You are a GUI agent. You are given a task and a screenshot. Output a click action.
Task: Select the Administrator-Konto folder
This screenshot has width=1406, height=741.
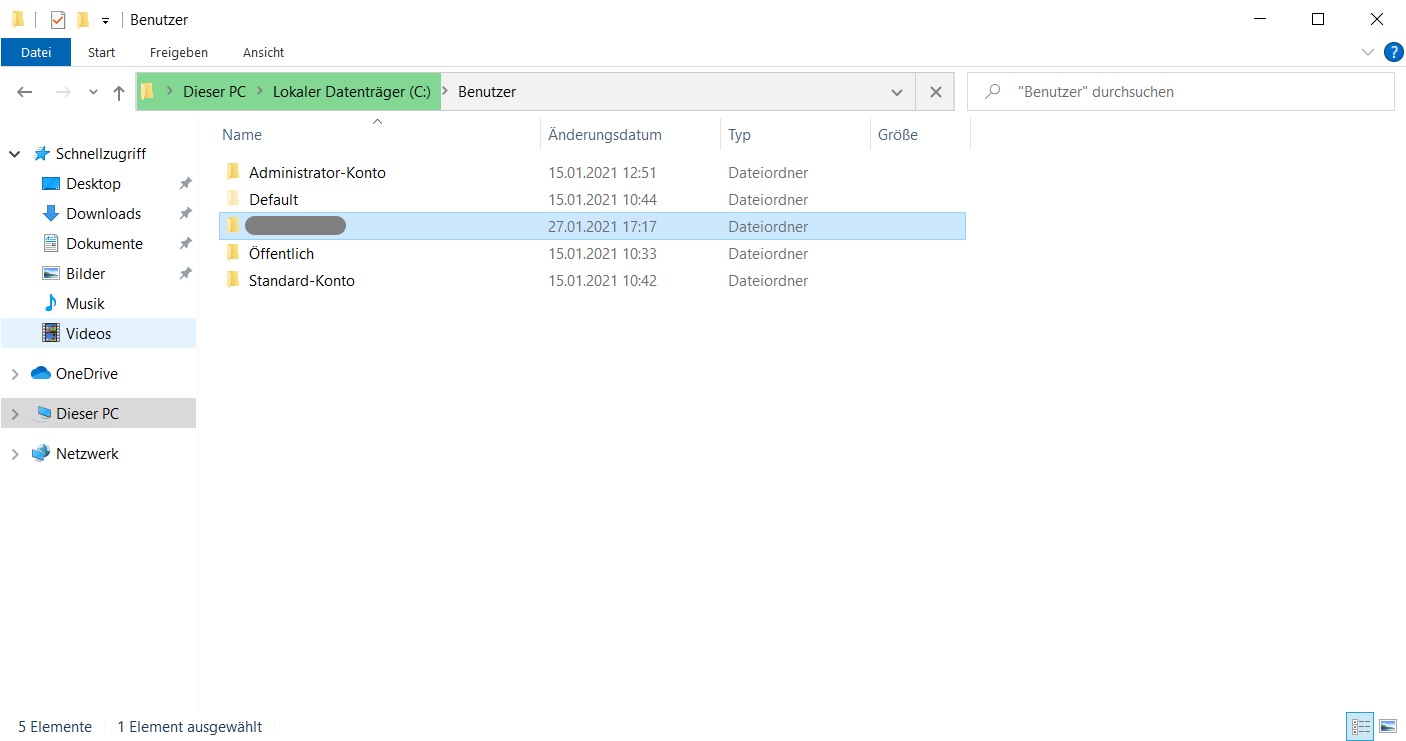coord(317,173)
